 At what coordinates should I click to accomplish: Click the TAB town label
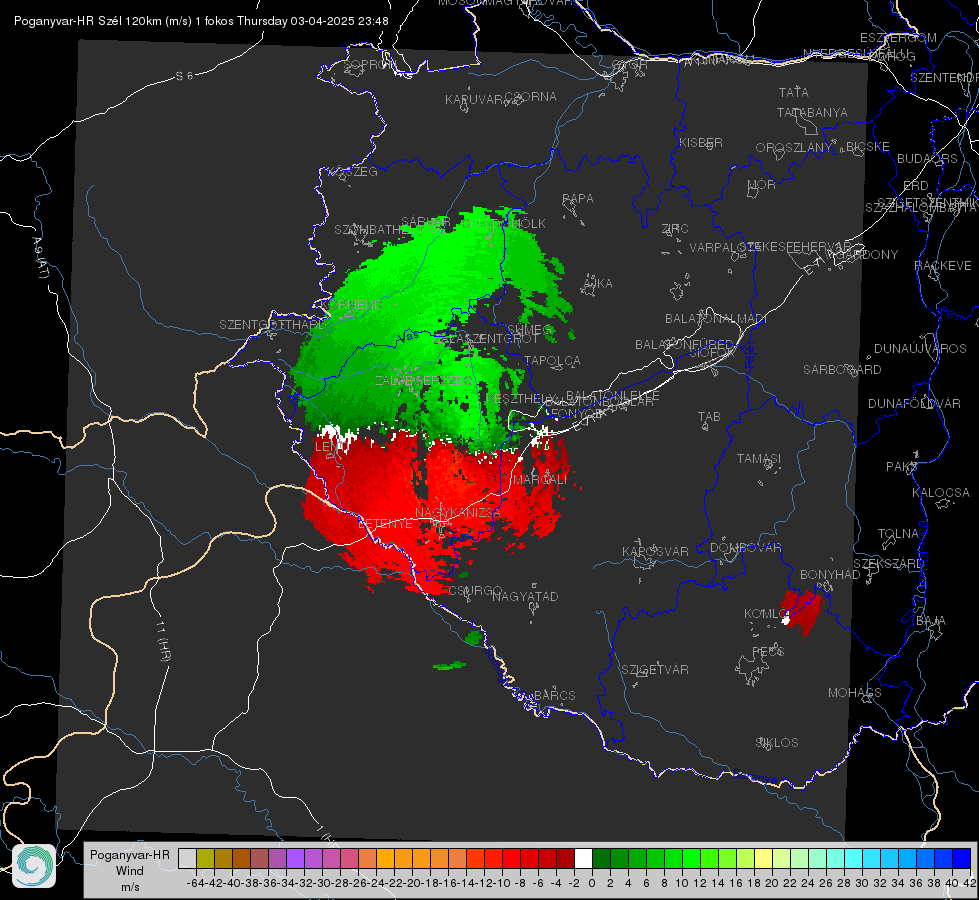click(x=709, y=416)
